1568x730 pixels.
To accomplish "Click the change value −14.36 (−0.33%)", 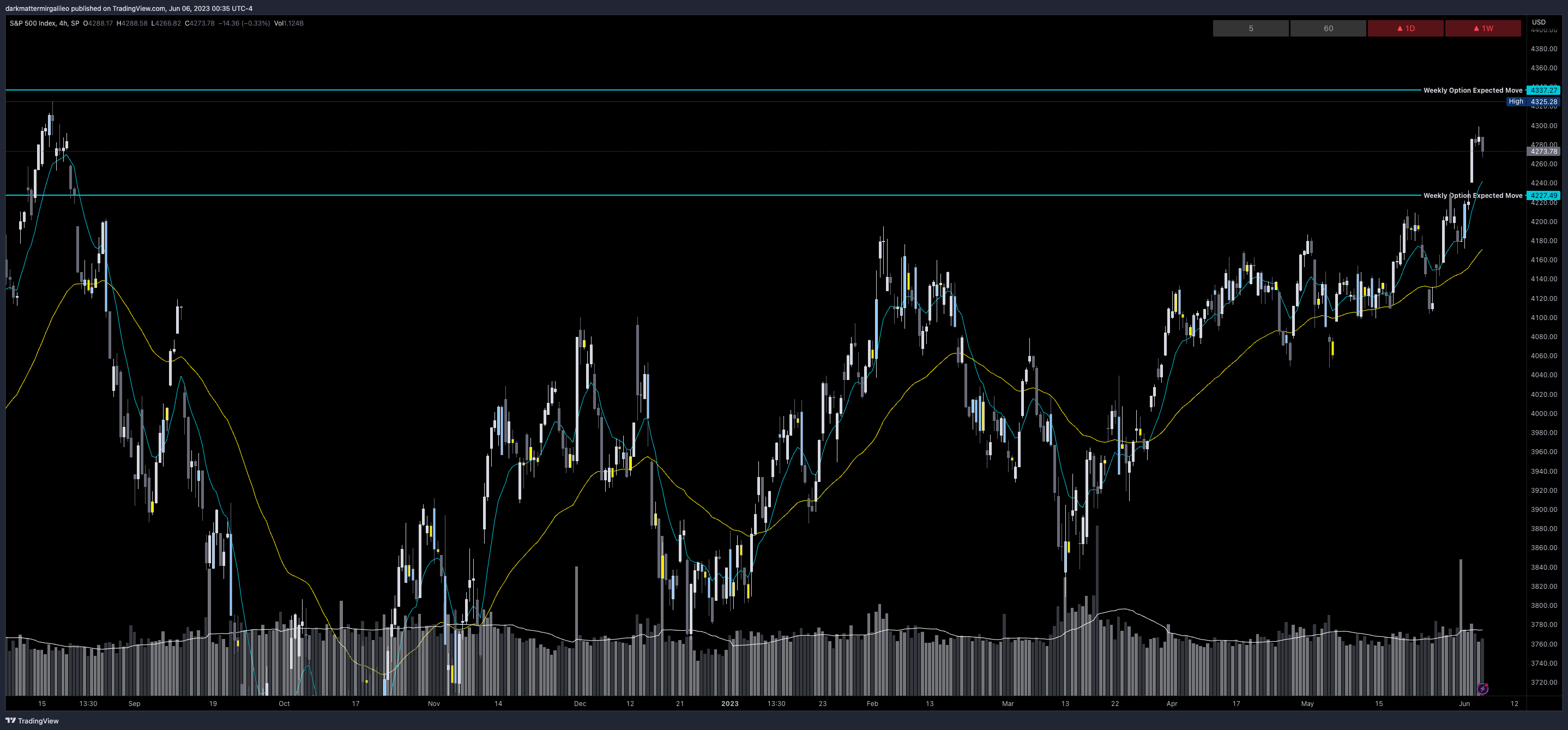I will [244, 23].
